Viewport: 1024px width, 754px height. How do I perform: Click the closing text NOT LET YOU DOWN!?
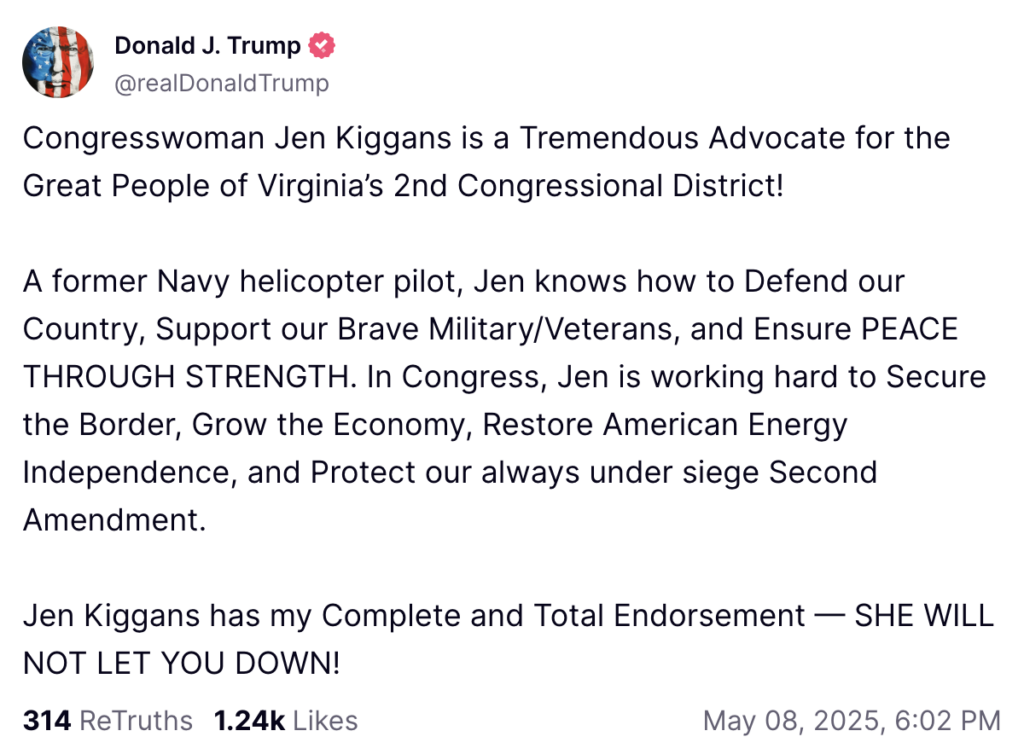click(180, 663)
